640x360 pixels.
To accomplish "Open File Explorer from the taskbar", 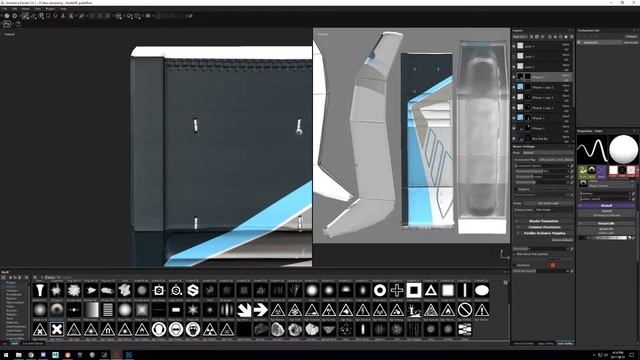I will tap(18, 355).
